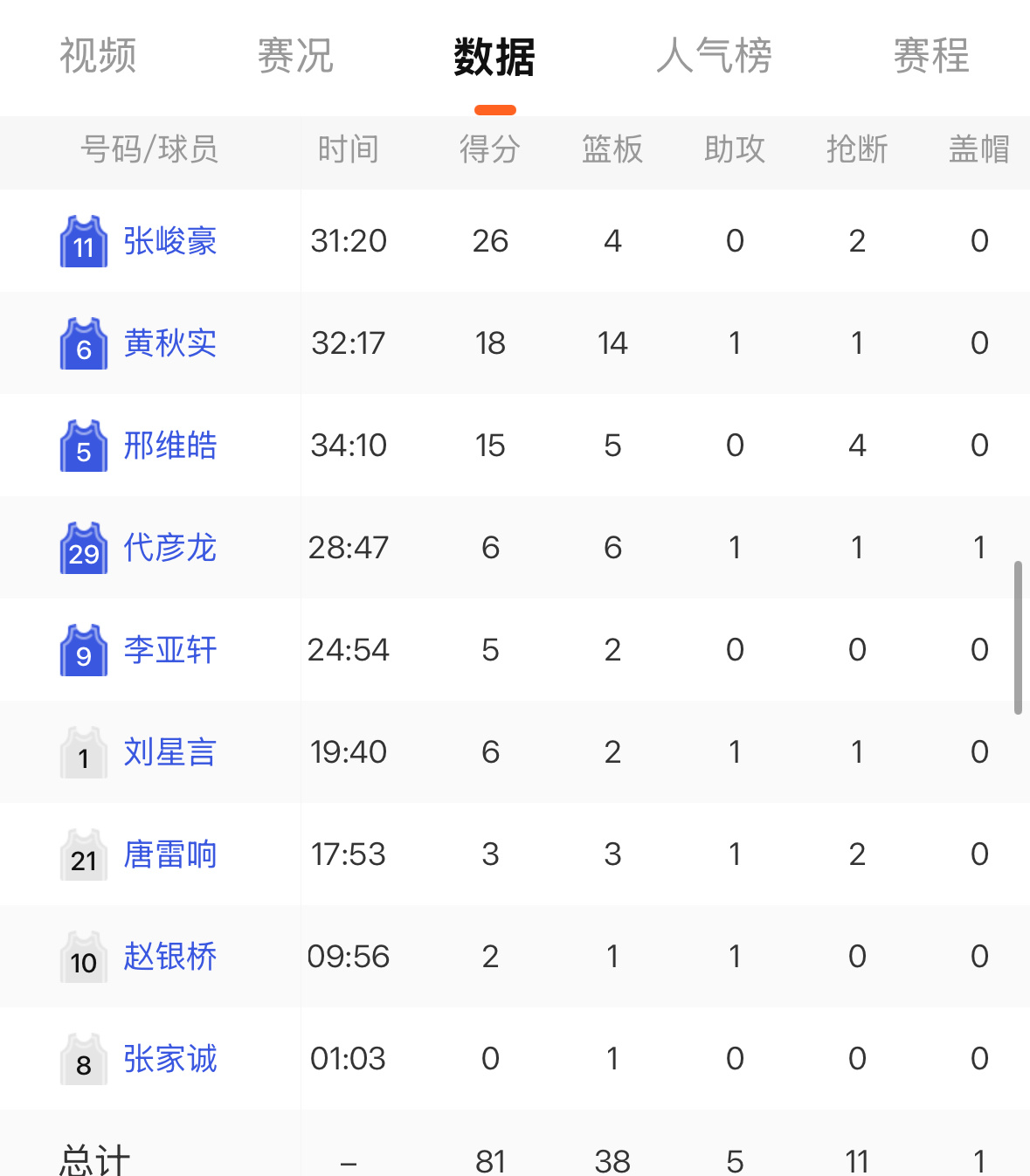Image resolution: width=1030 pixels, height=1176 pixels.
Task: Click the time value 34:10
Action: point(349,446)
